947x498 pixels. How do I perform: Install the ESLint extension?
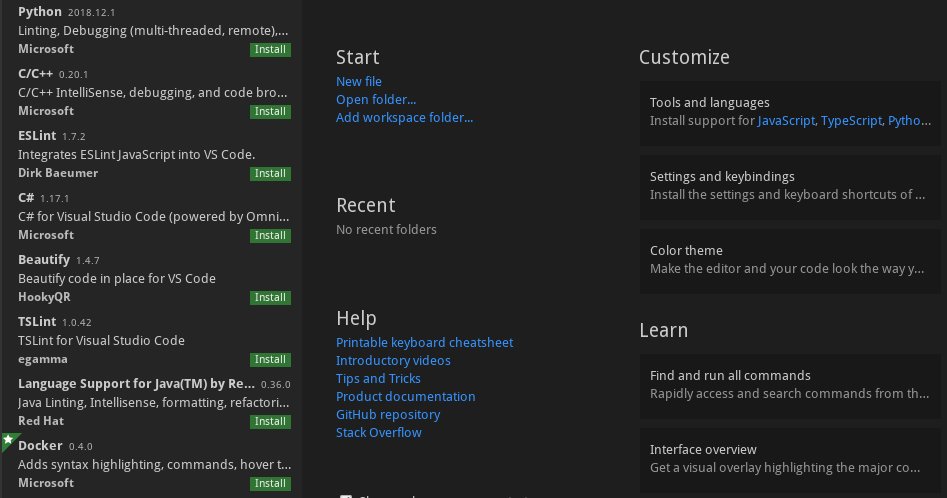(270, 174)
